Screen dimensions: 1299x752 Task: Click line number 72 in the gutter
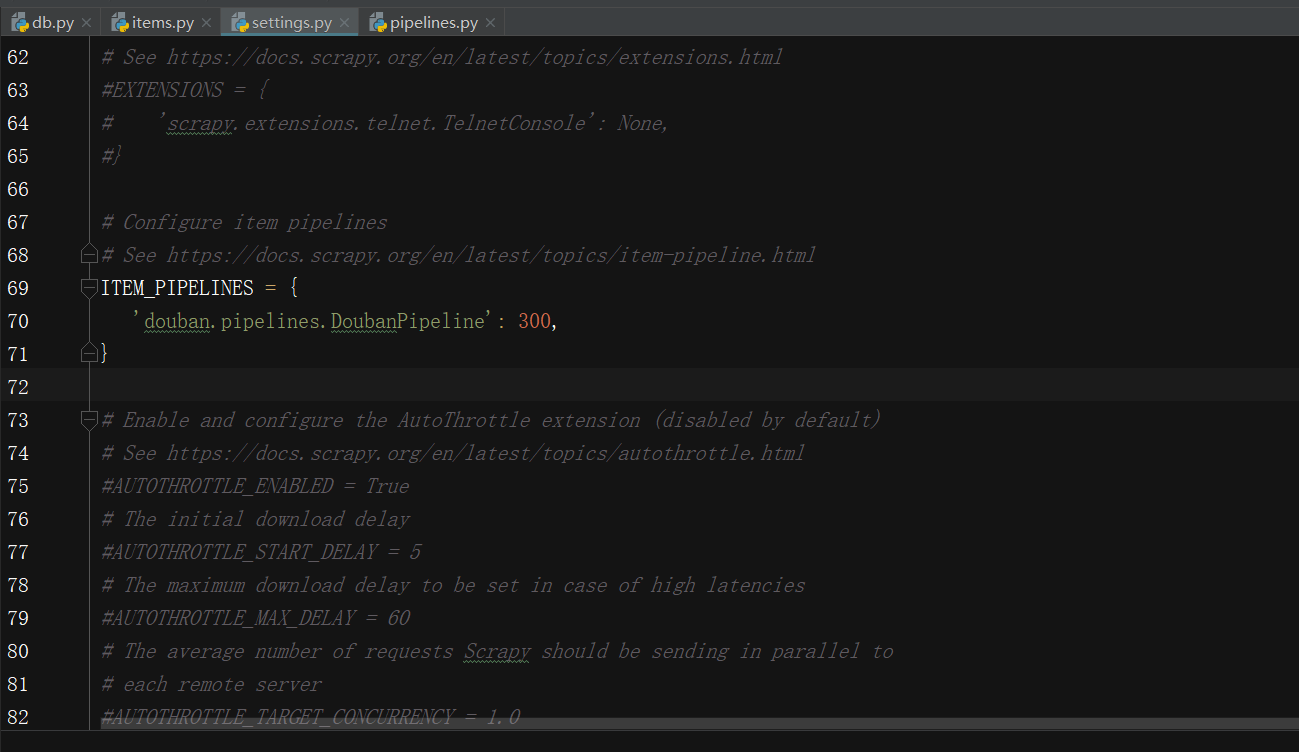click(18, 387)
